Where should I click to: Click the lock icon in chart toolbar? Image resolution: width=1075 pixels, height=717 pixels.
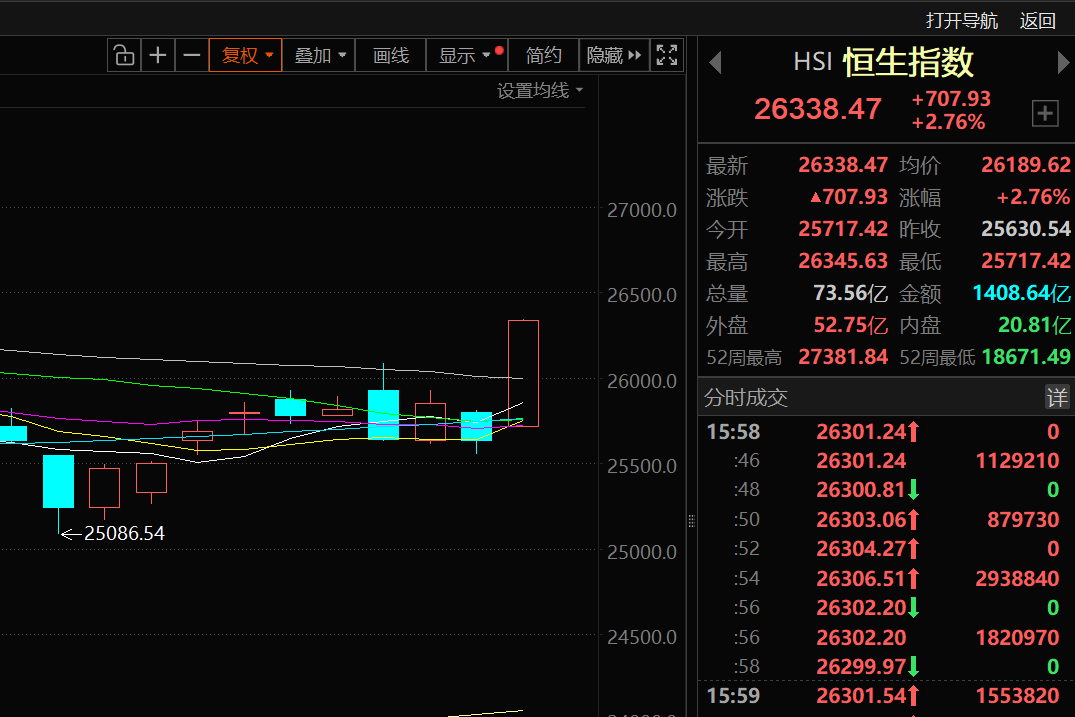click(x=123, y=56)
